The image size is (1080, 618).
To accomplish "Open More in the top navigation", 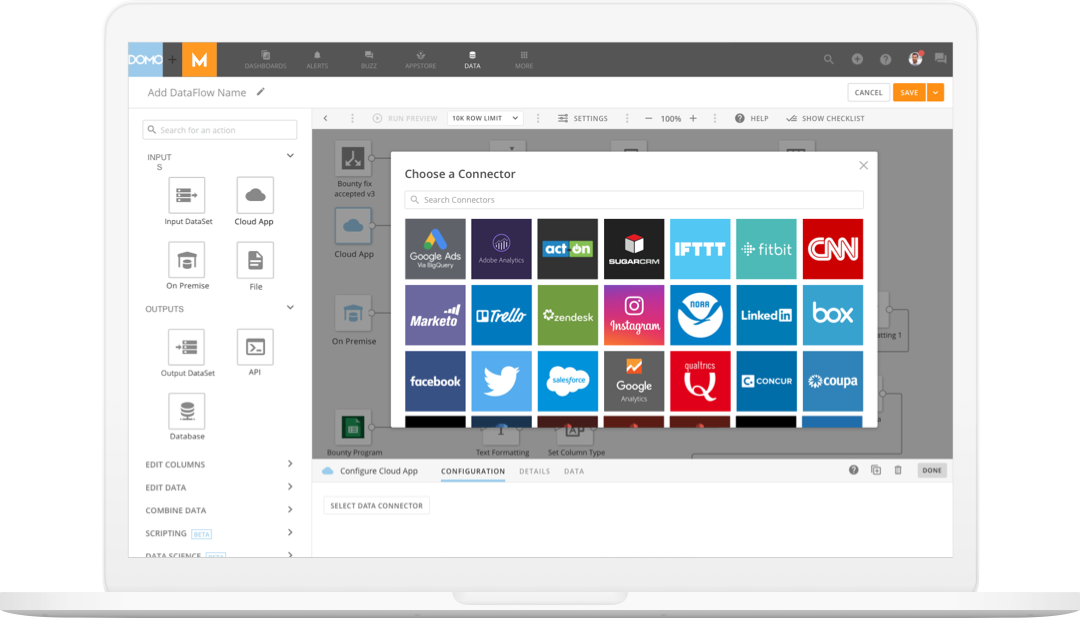I will point(523,60).
